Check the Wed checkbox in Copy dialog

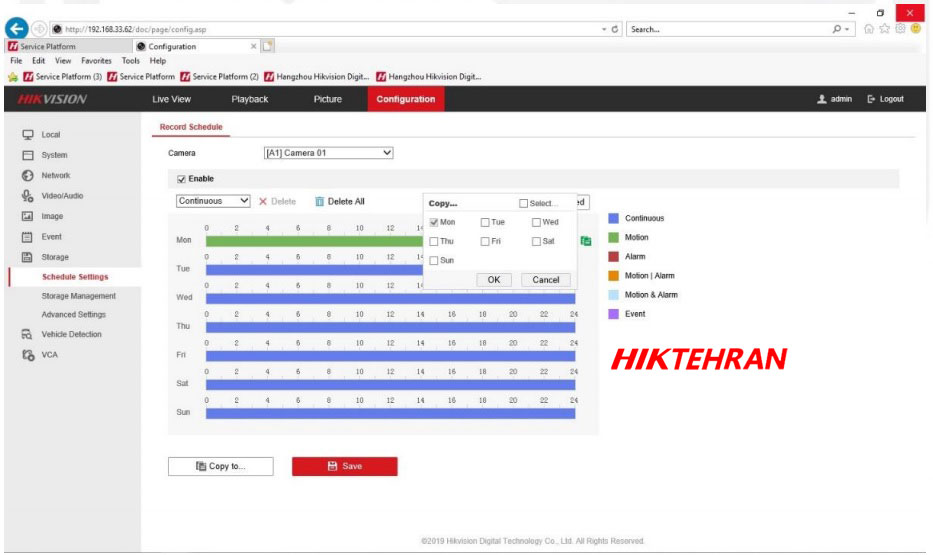click(x=536, y=222)
